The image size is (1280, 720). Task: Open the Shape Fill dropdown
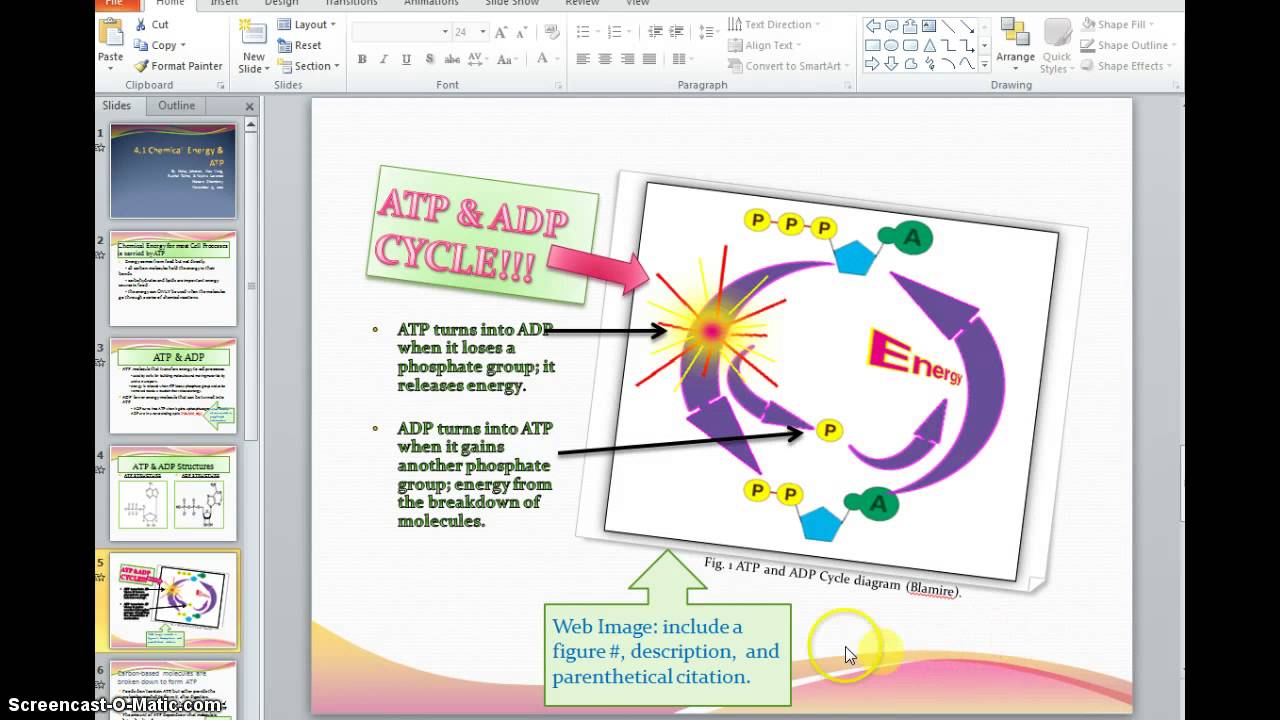[1117, 24]
